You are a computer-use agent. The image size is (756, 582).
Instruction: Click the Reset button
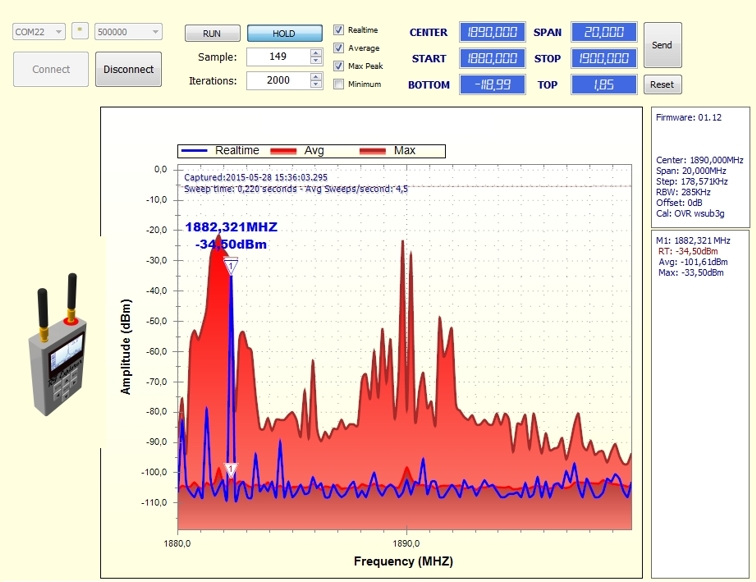(662, 84)
